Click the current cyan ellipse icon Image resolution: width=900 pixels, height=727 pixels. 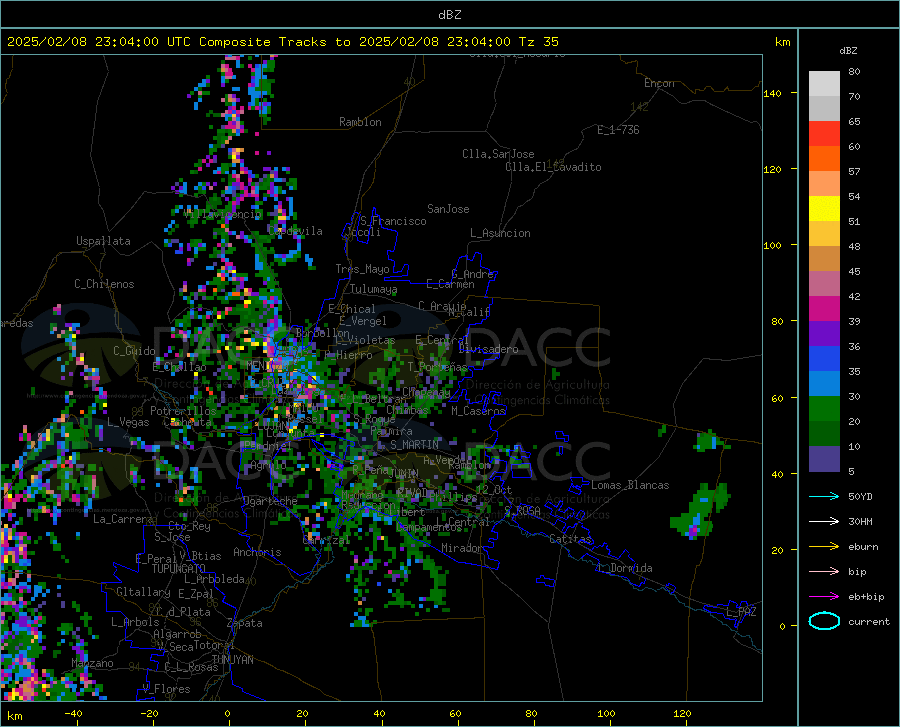(x=824, y=621)
